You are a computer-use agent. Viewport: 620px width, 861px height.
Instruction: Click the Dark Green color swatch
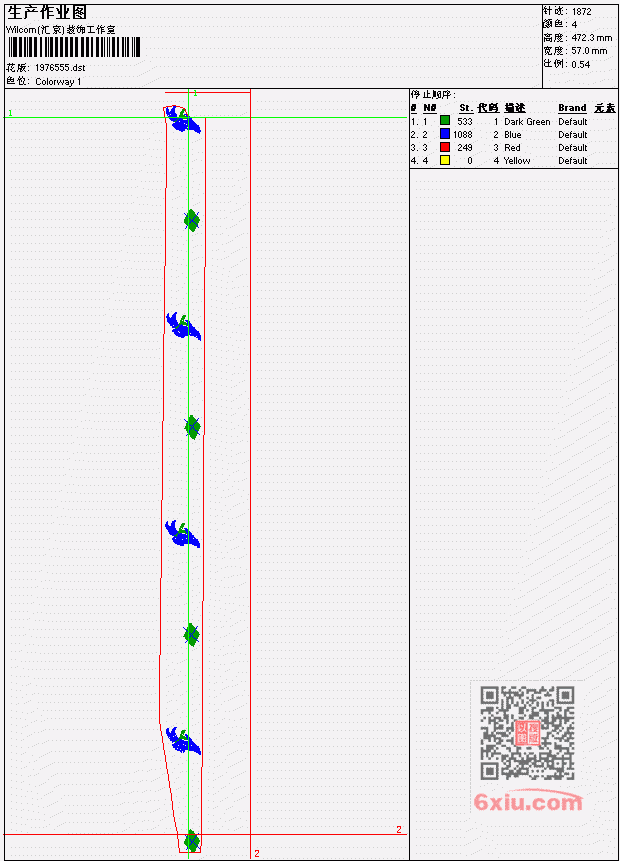click(x=445, y=120)
